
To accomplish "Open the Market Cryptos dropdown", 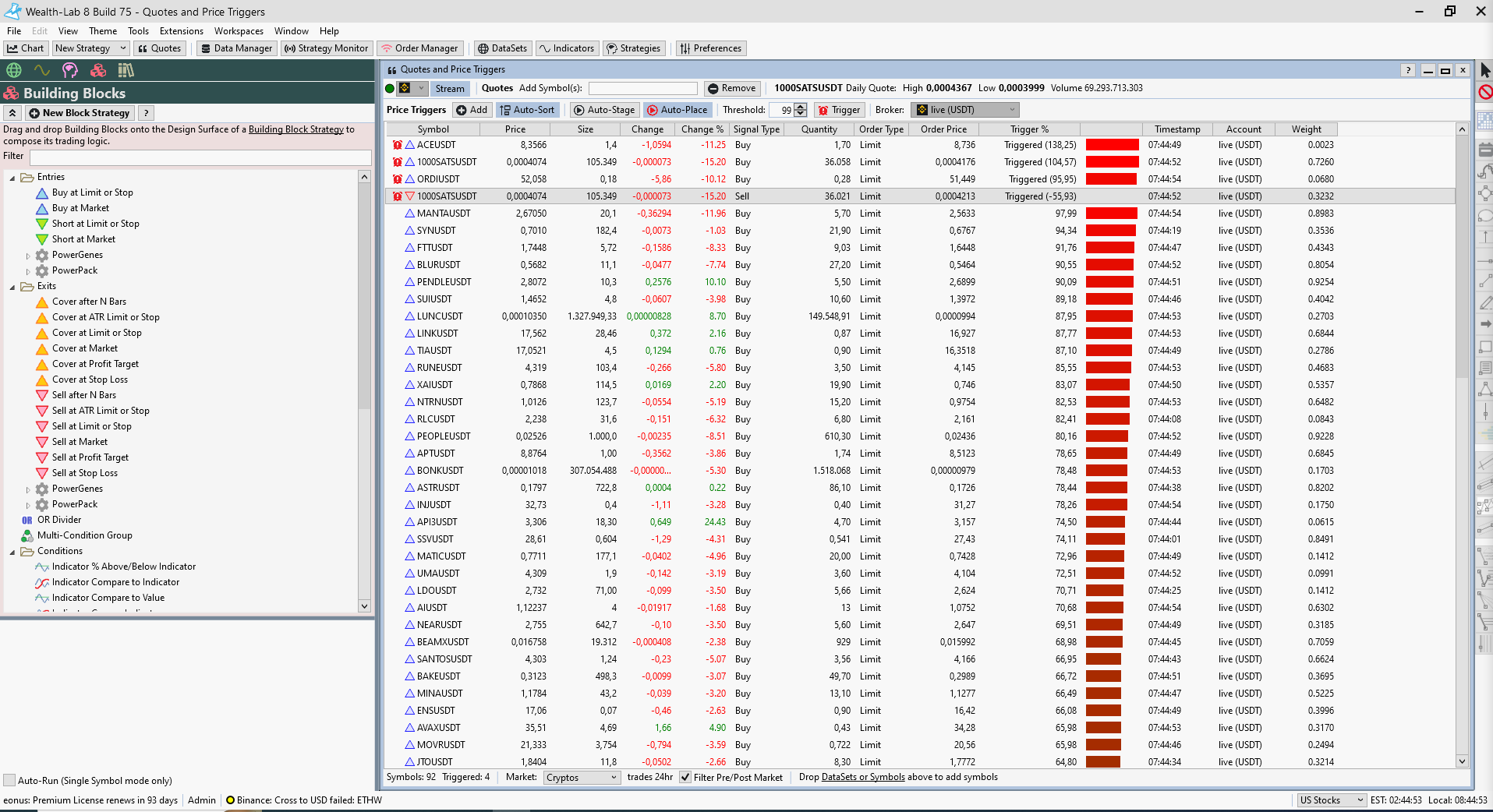I will (582, 778).
